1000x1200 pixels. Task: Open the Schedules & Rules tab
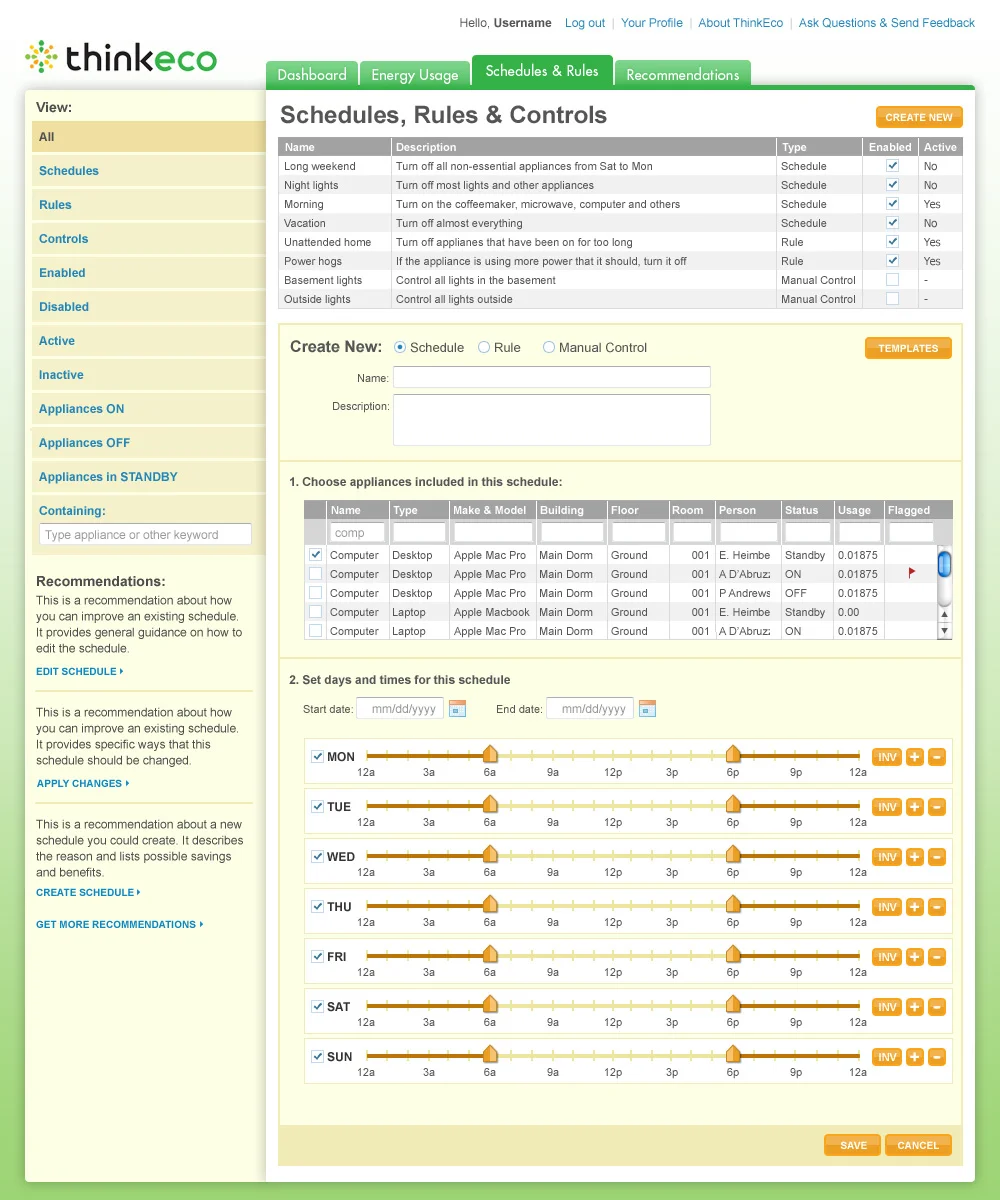tap(542, 71)
